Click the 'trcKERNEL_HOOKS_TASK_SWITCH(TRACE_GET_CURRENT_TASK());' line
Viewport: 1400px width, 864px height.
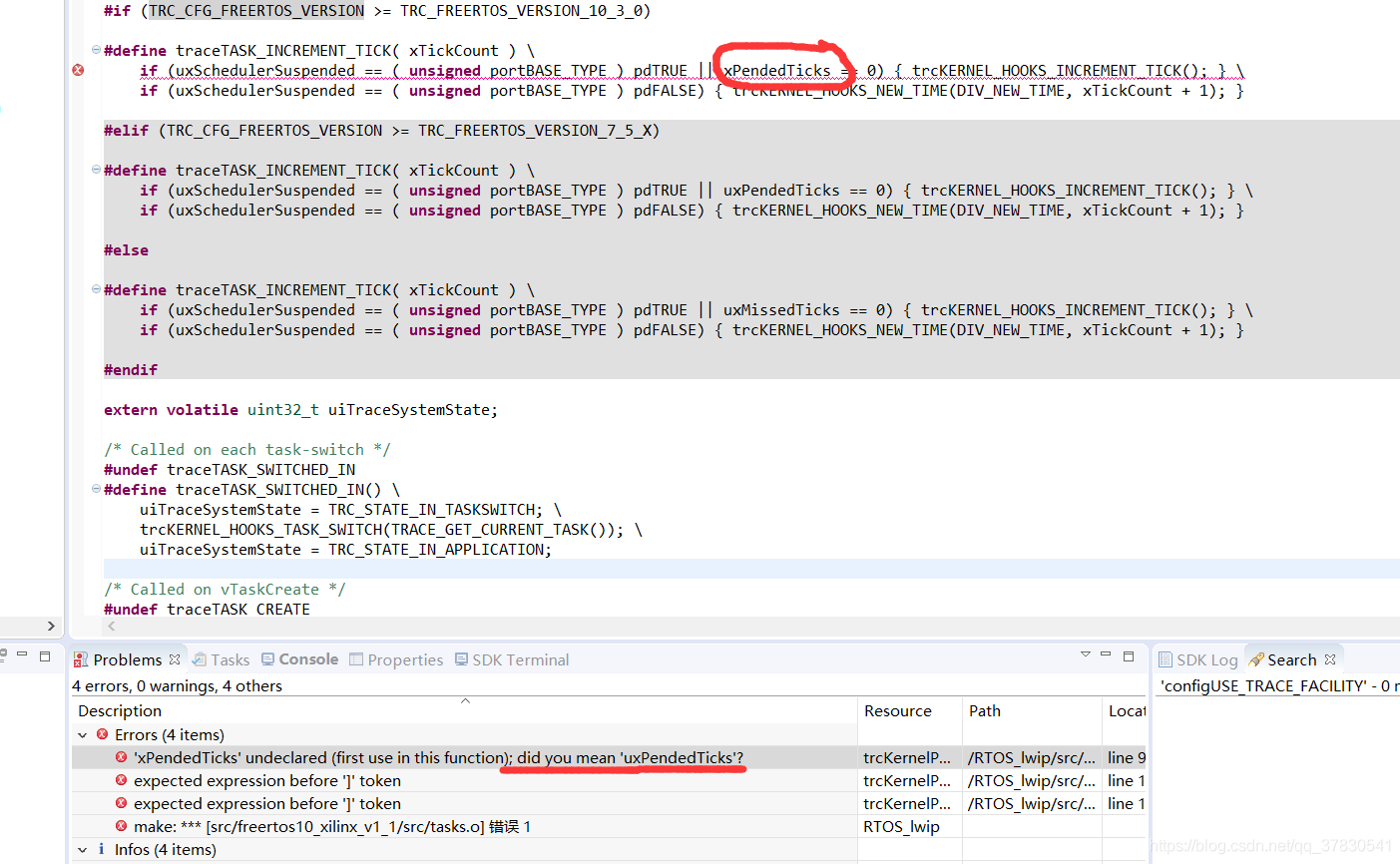[391, 529]
